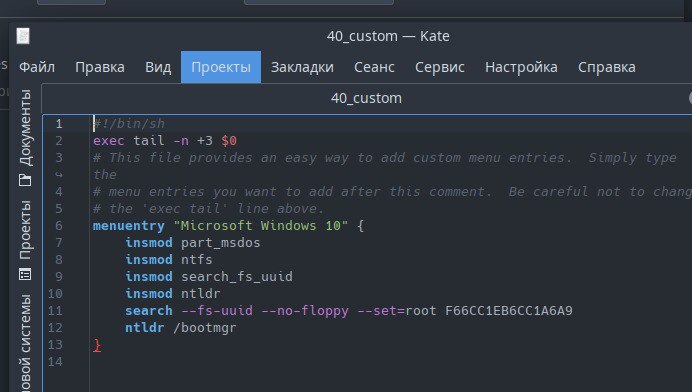This screenshot has width=692, height=392.
Task: Select the 40_custom document tab
Action: click(366, 98)
